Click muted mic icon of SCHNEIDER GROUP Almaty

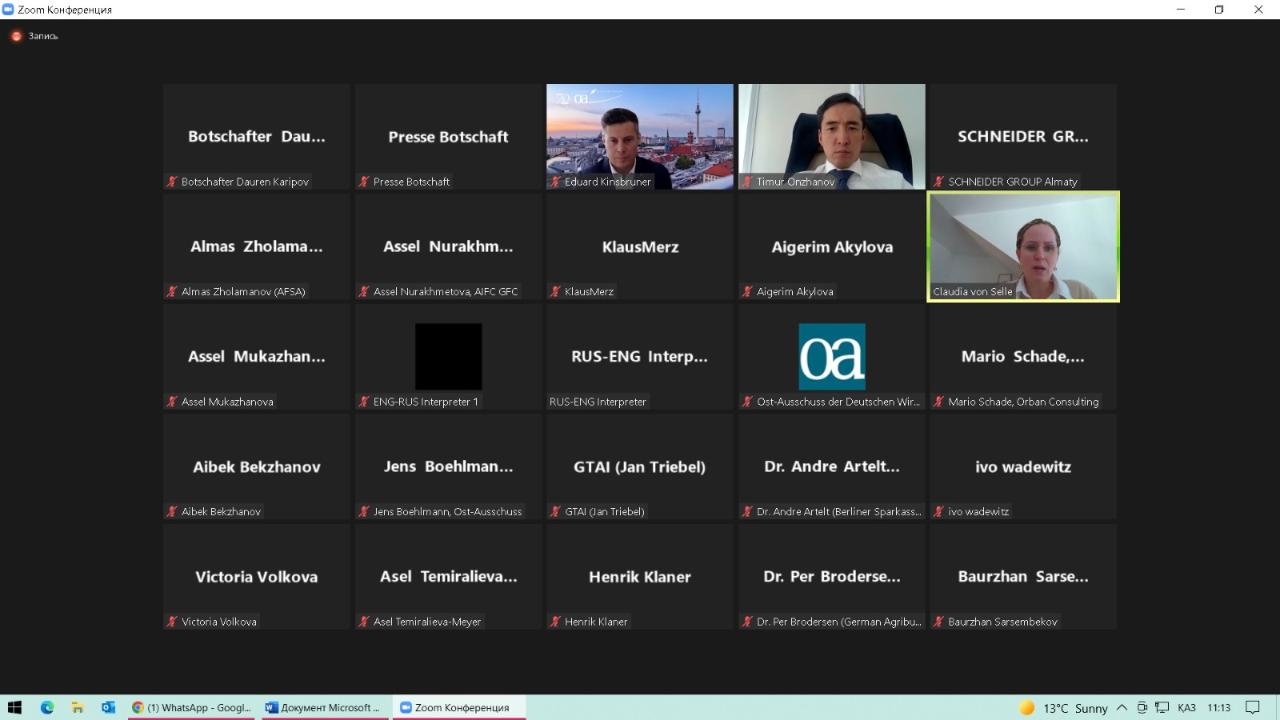click(x=940, y=182)
